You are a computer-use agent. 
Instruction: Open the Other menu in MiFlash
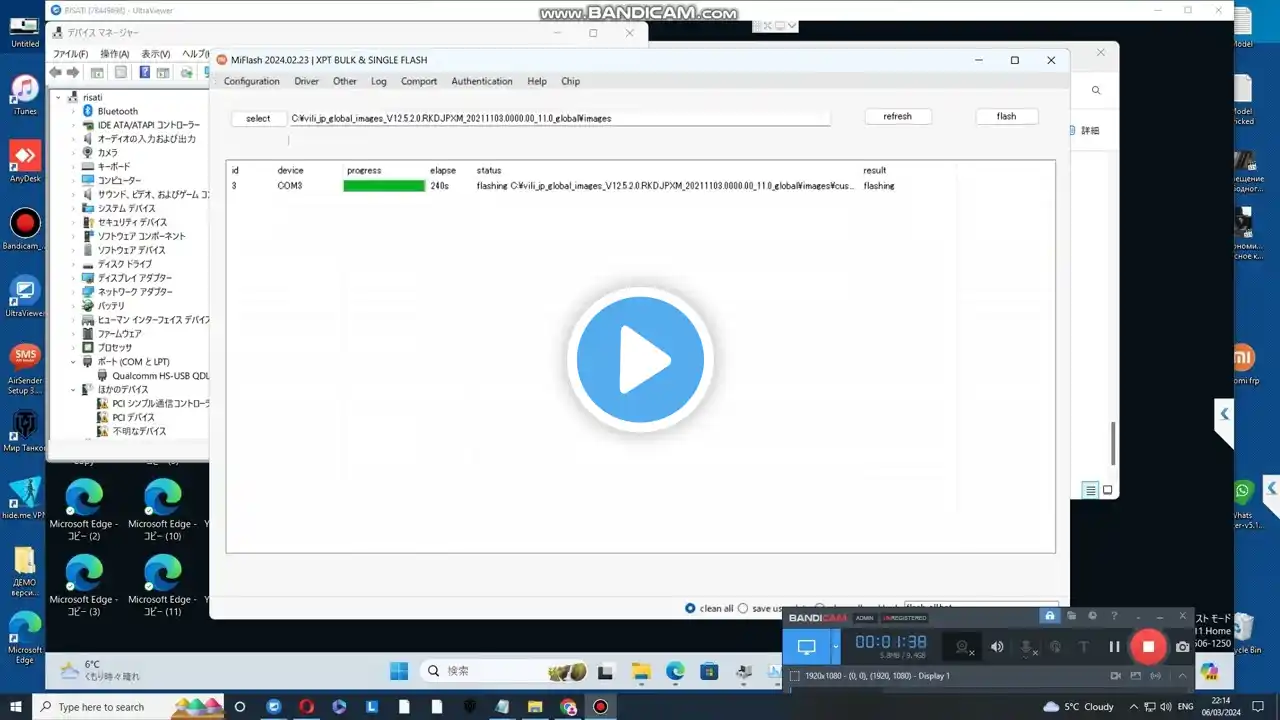click(345, 81)
